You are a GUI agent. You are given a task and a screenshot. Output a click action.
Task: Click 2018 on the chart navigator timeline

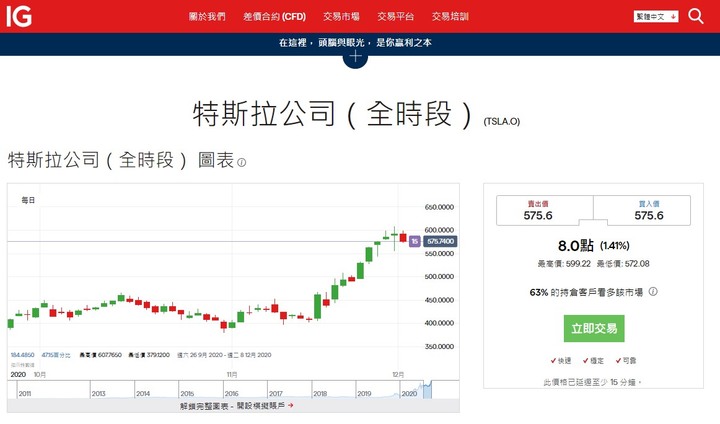[x=320, y=394]
